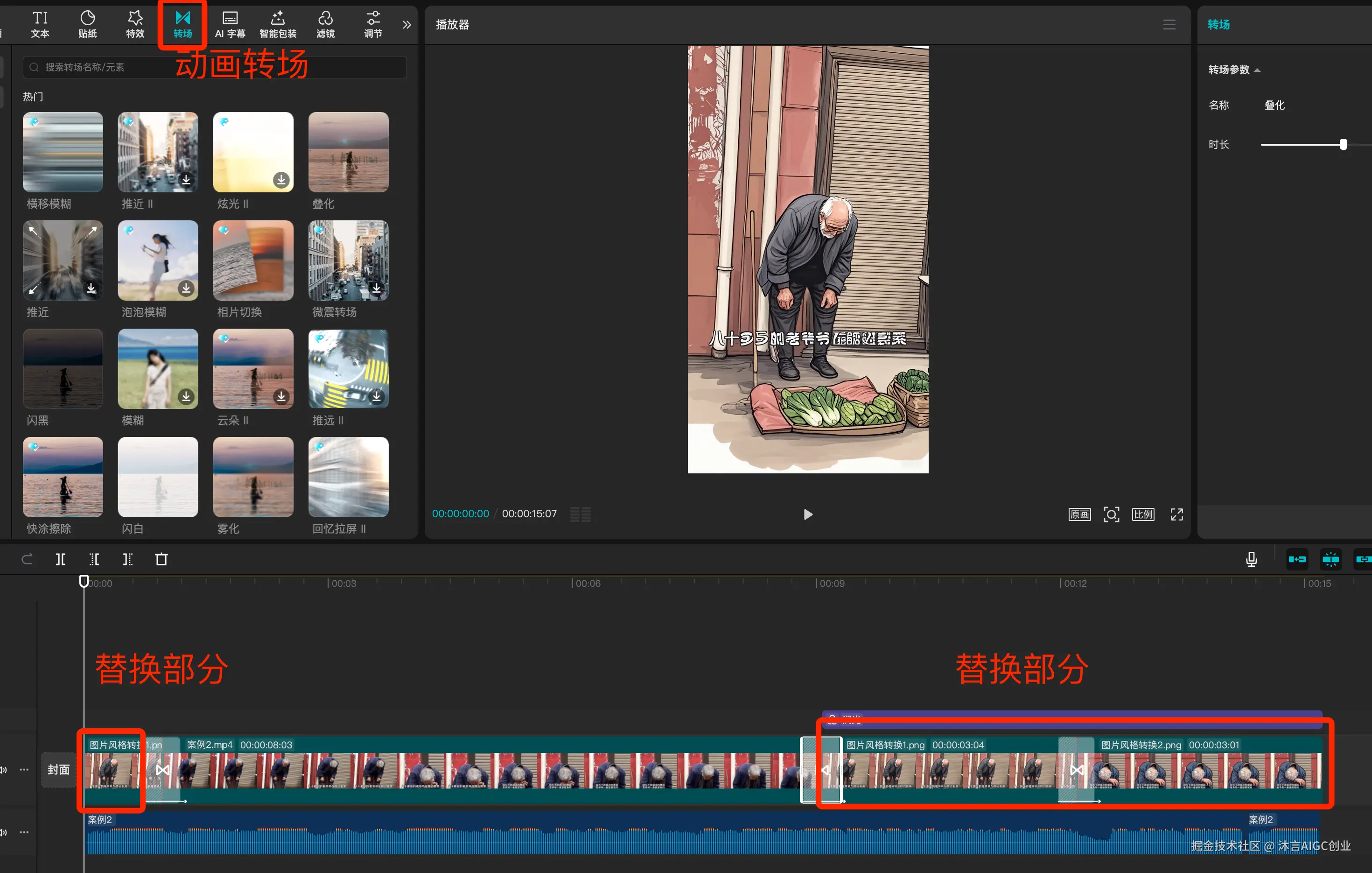The height and width of the screenshot is (873, 1372).
Task: Collapse the 转场参数 section arrow
Action: (x=1258, y=70)
